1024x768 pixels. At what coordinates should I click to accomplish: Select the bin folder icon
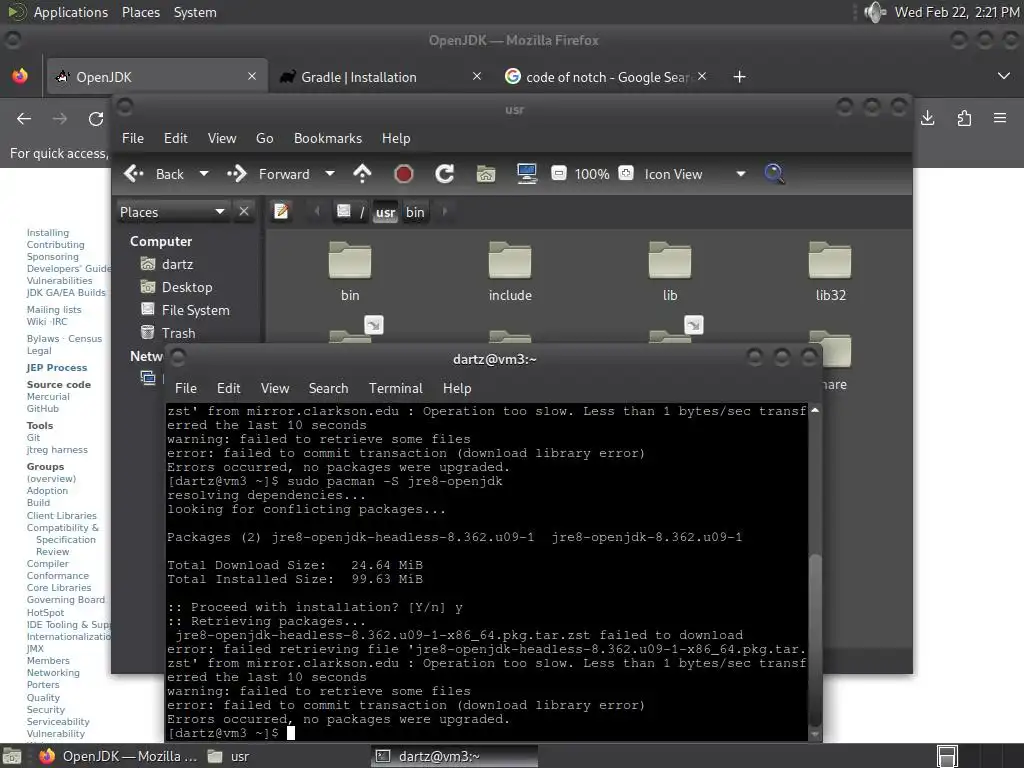[x=350, y=260]
